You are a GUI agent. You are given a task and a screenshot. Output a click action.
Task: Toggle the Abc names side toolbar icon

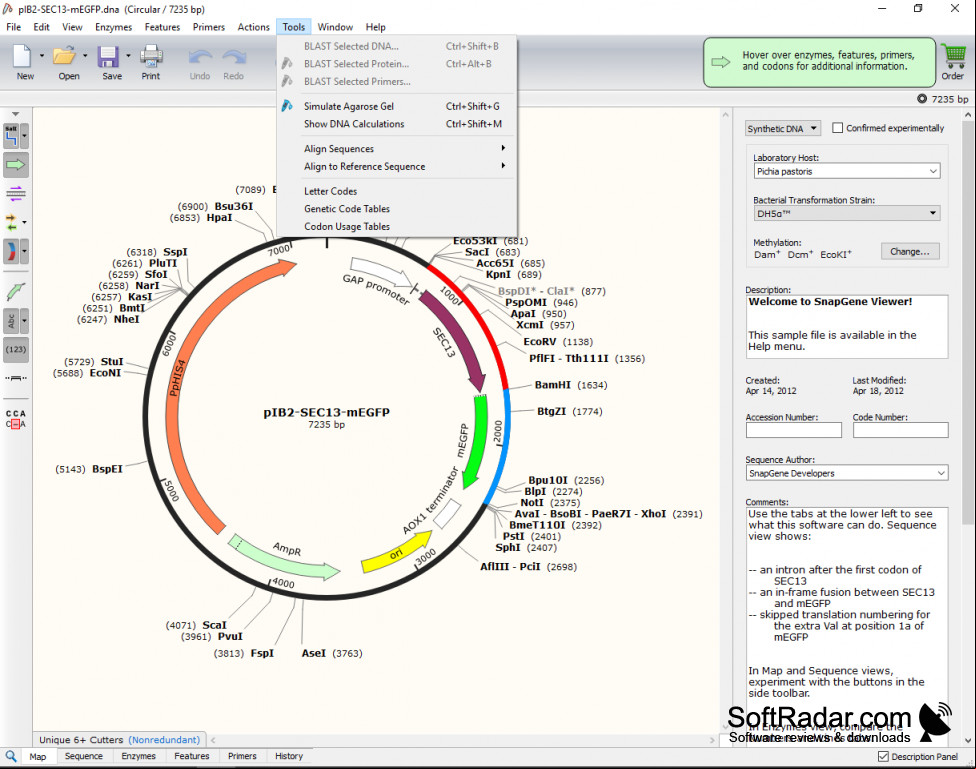coord(11,321)
